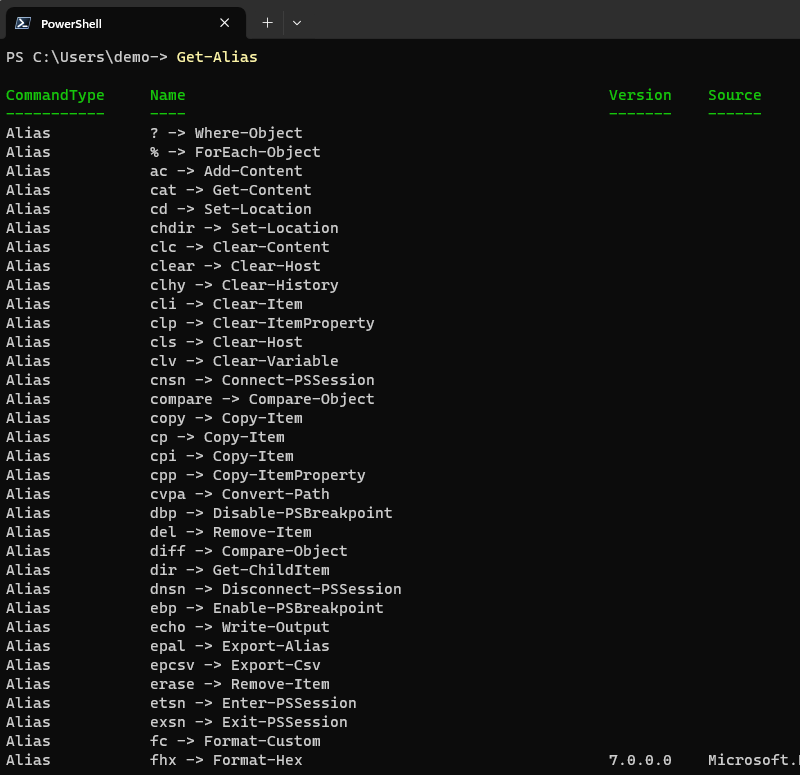The width and height of the screenshot is (800, 775).
Task: Click the Name column header
Action: [x=168, y=95]
